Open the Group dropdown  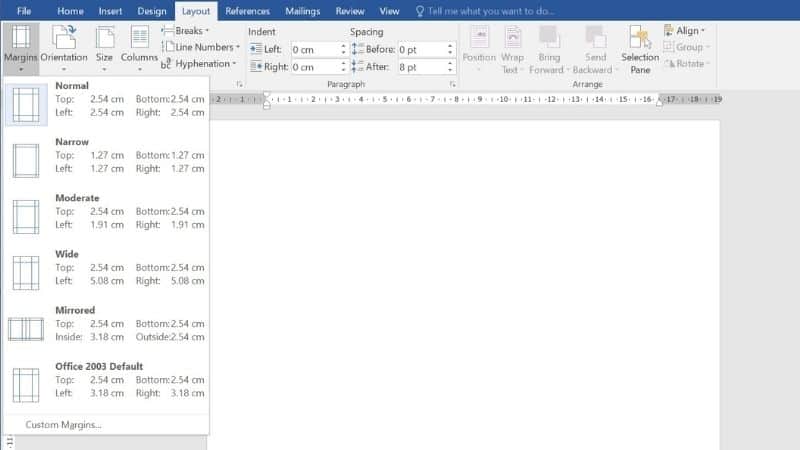(687, 47)
